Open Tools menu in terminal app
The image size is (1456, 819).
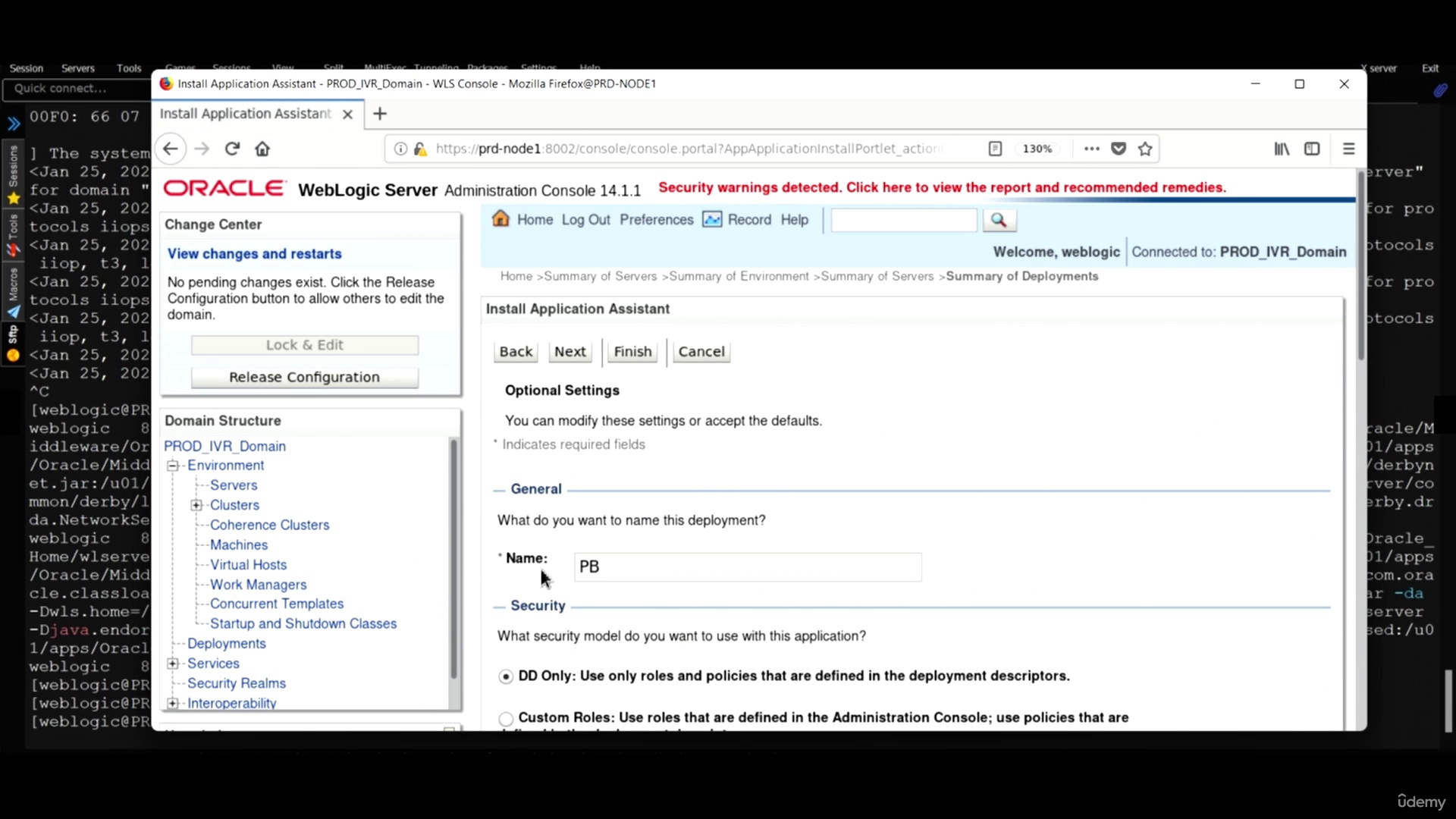(129, 68)
